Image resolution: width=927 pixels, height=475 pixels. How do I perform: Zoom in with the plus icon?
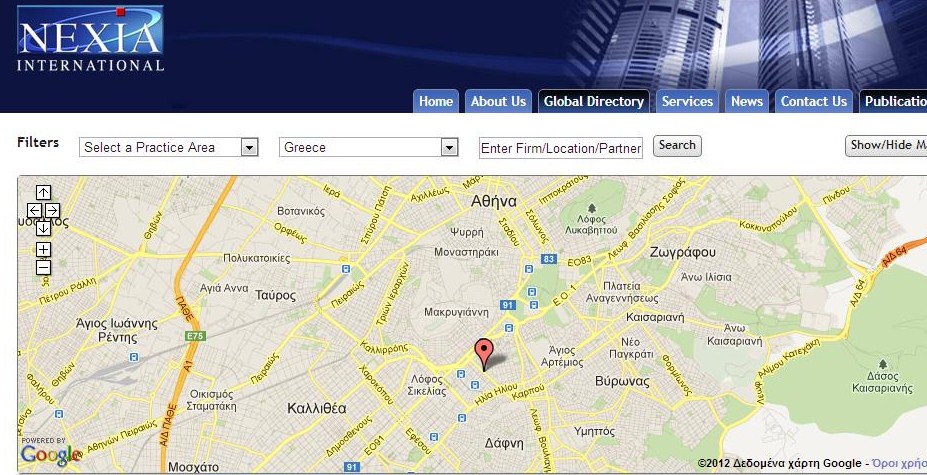pos(43,250)
